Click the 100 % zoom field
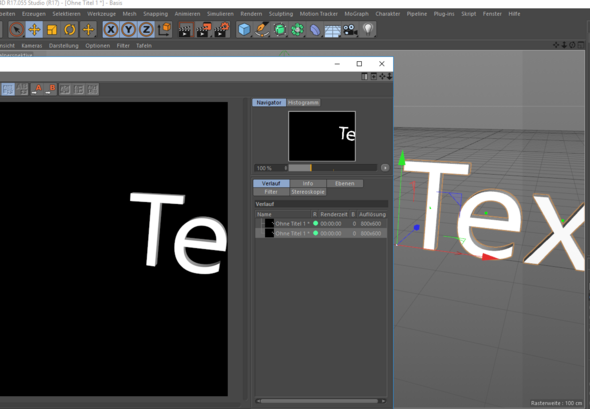590x409 pixels. (270, 168)
